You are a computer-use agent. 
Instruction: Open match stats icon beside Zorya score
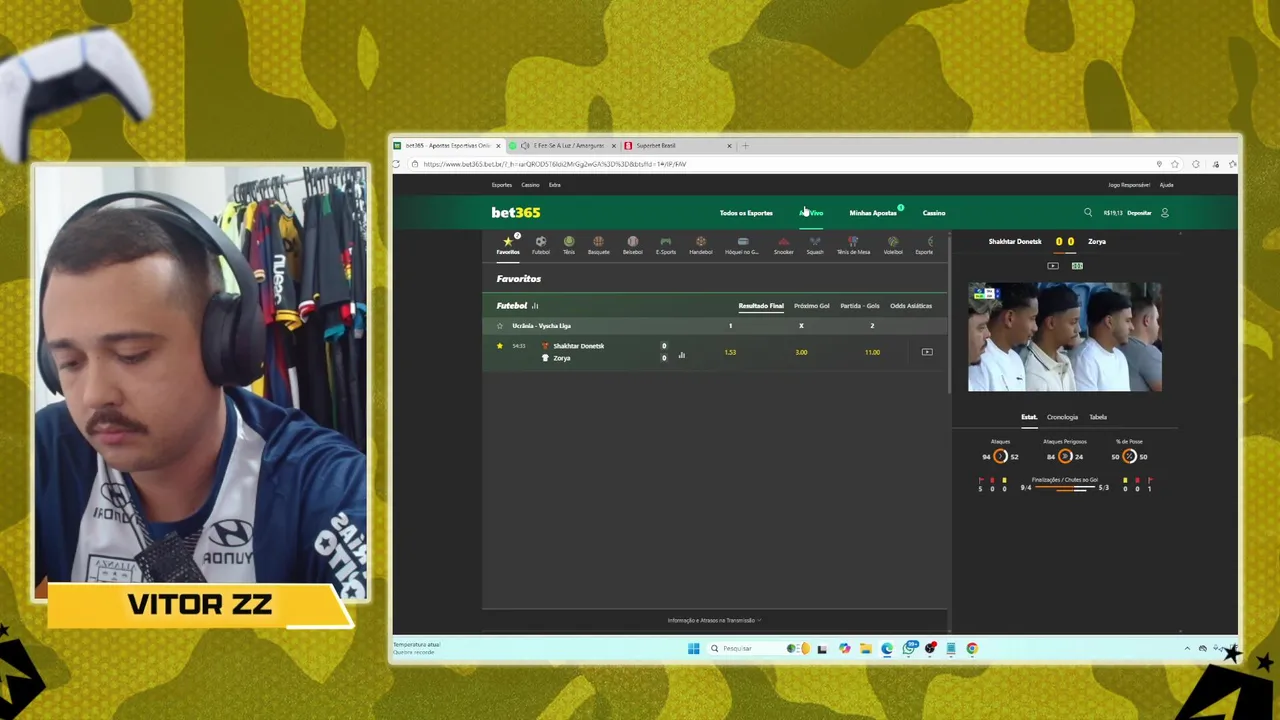[x=682, y=355]
